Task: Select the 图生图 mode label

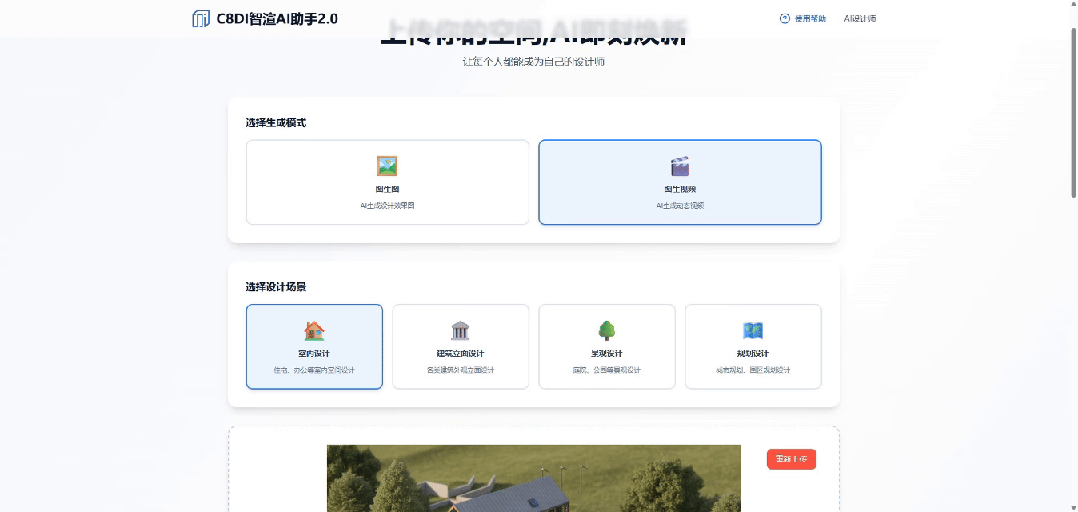Action: (387, 189)
